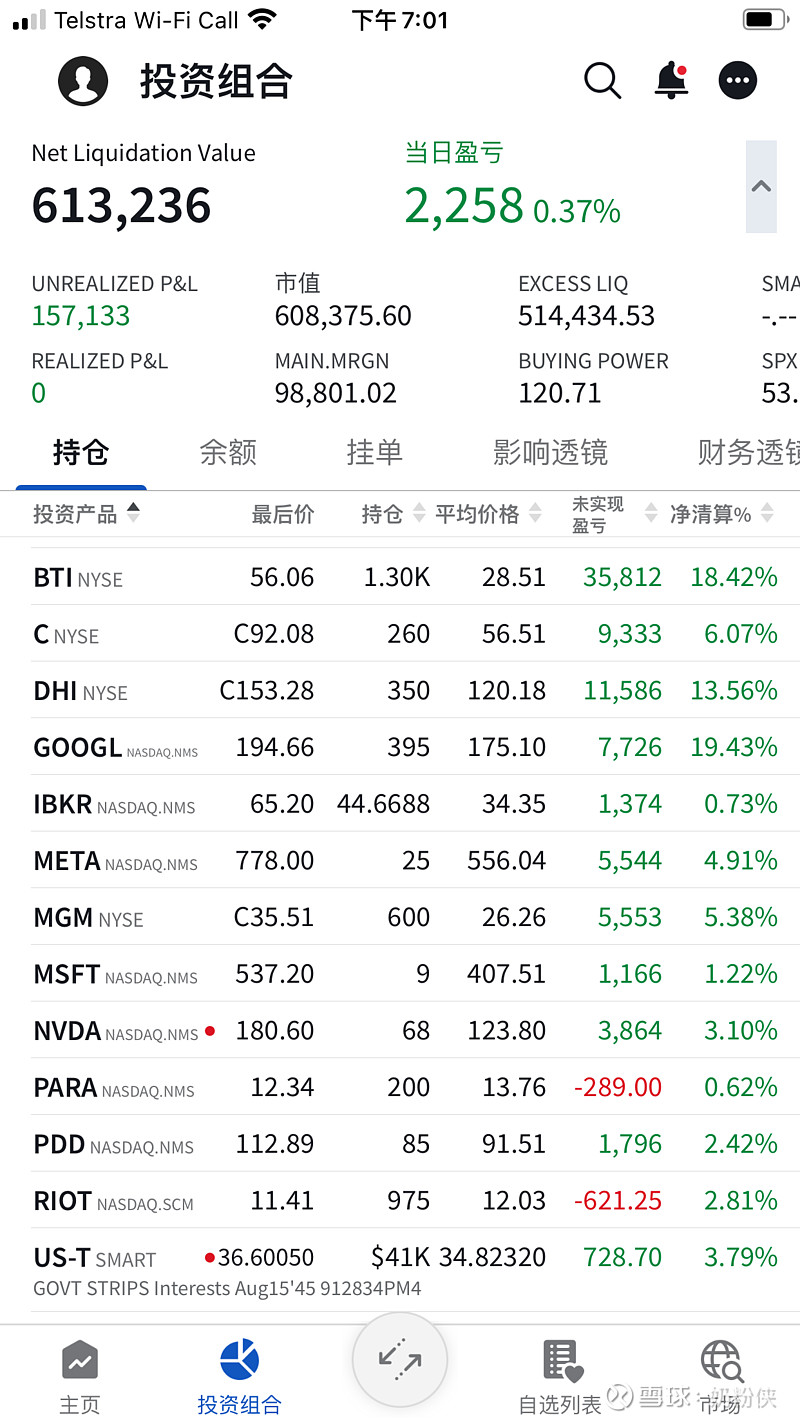Image resolution: width=800 pixels, height=1422 pixels.
Task: Tap the Wi-Fi status icon
Action: click(263, 20)
